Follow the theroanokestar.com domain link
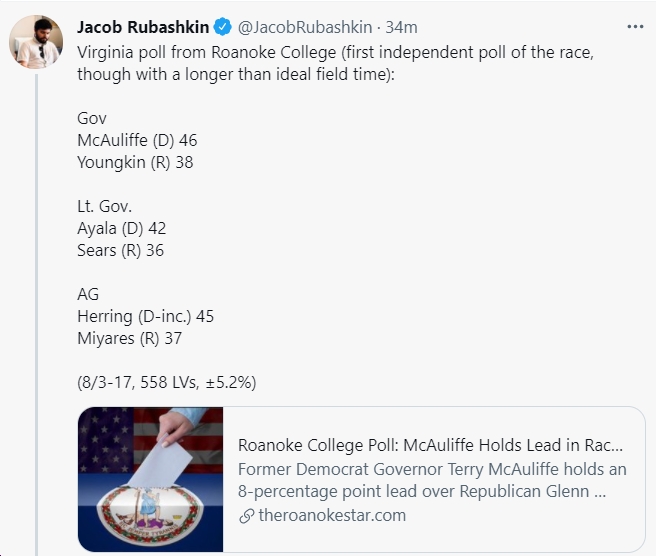The image size is (656, 556). point(332,515)
